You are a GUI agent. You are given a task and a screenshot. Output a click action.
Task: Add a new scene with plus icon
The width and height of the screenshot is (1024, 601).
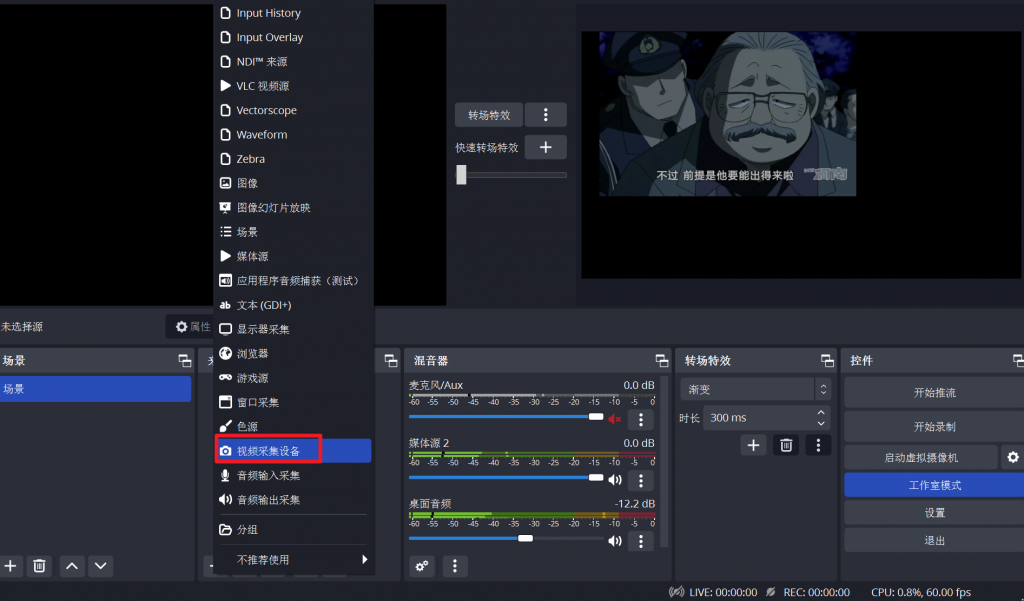click(x=10, y=566)
